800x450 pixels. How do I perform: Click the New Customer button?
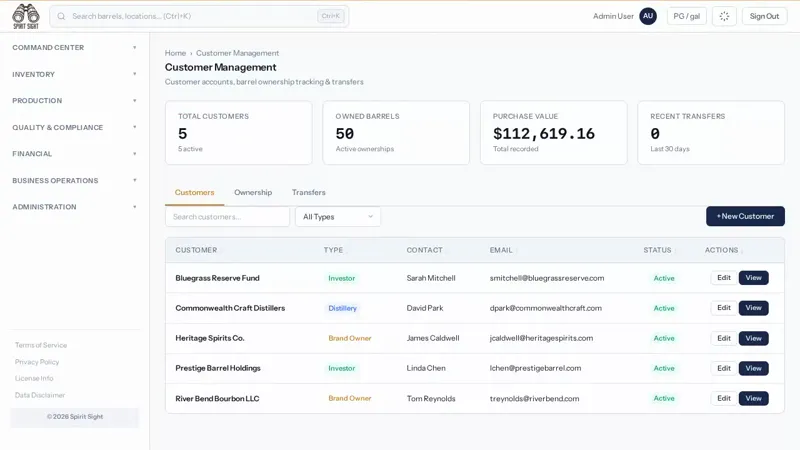click(745, 216)
